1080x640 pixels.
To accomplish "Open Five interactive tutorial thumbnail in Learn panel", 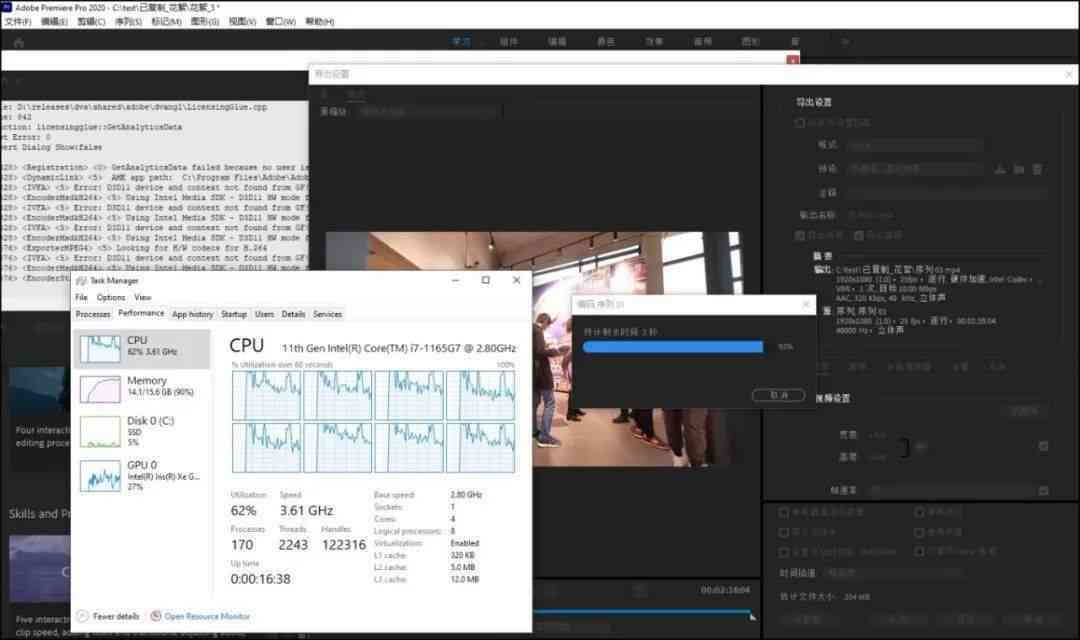I will [39, 568].
